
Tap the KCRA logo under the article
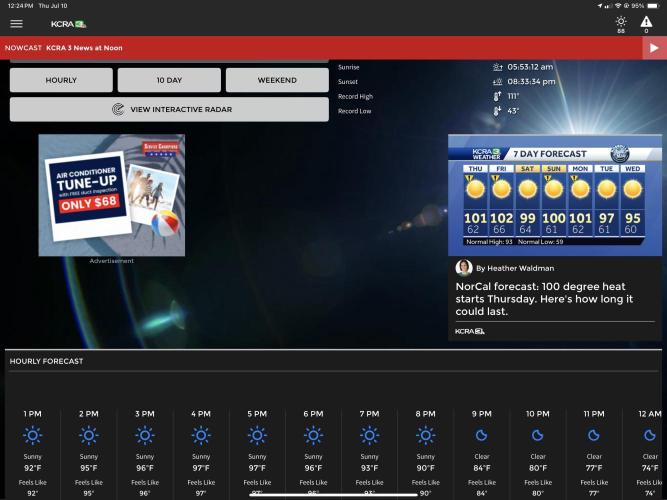(470, 331)
